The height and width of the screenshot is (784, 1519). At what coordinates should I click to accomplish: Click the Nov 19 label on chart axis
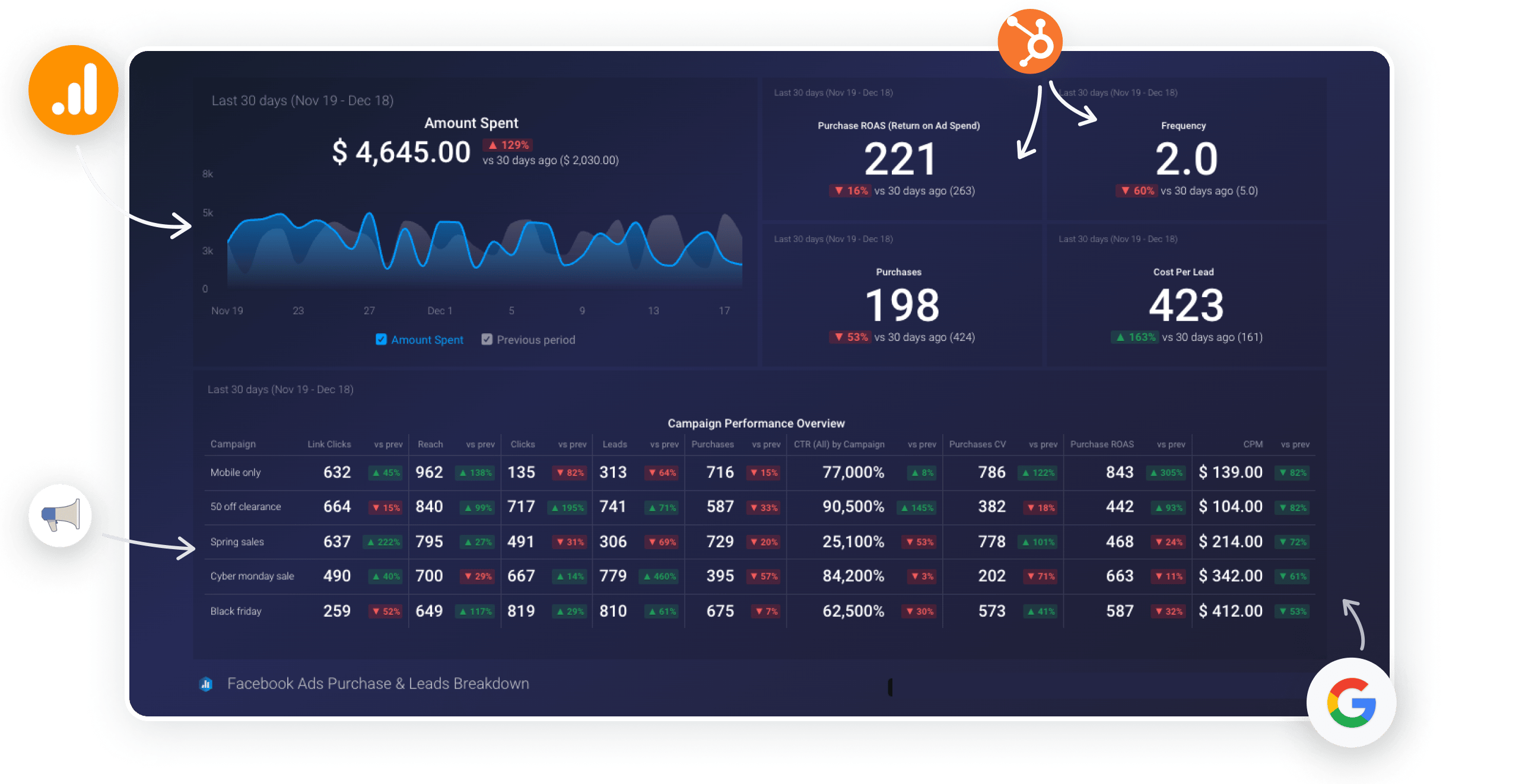point(227,311)
